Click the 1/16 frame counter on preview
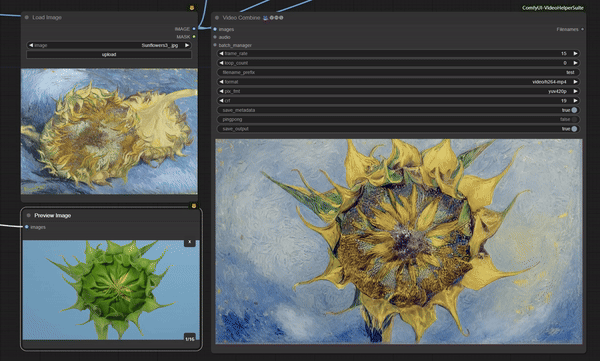 (190, 339)
